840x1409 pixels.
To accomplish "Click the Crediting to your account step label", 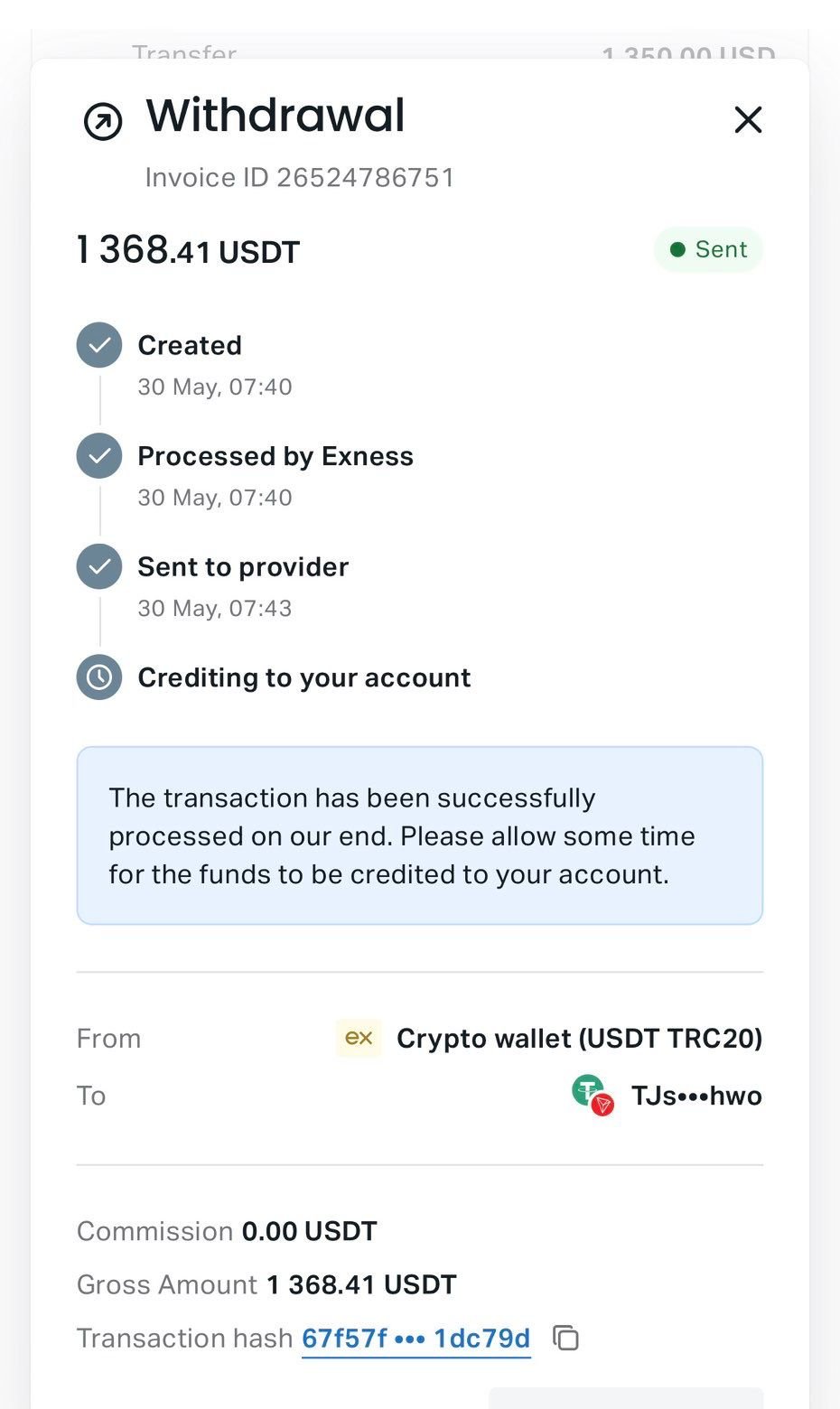I will (x=303, y=677).
